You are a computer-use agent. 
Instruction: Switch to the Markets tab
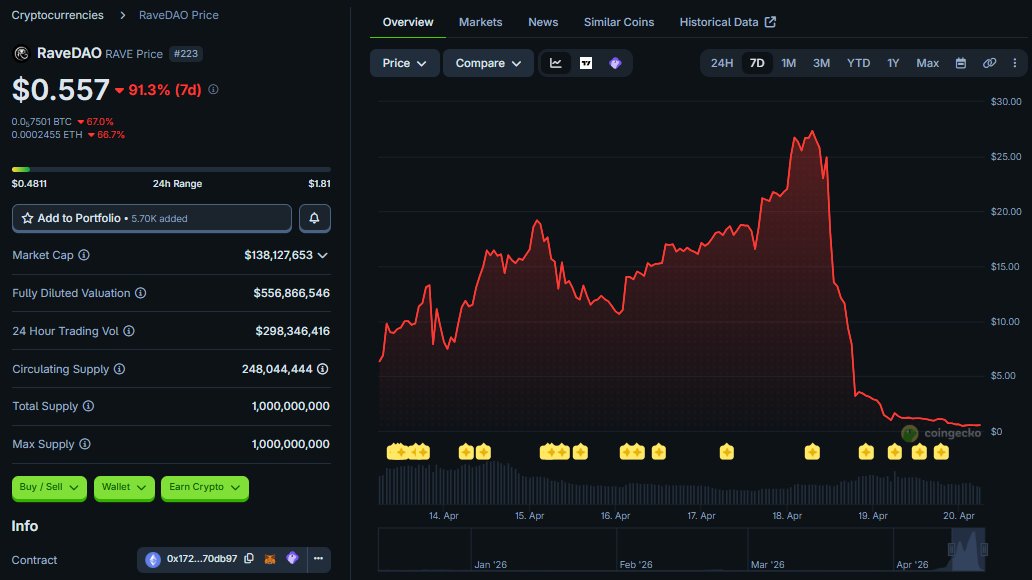coord(480,21)
